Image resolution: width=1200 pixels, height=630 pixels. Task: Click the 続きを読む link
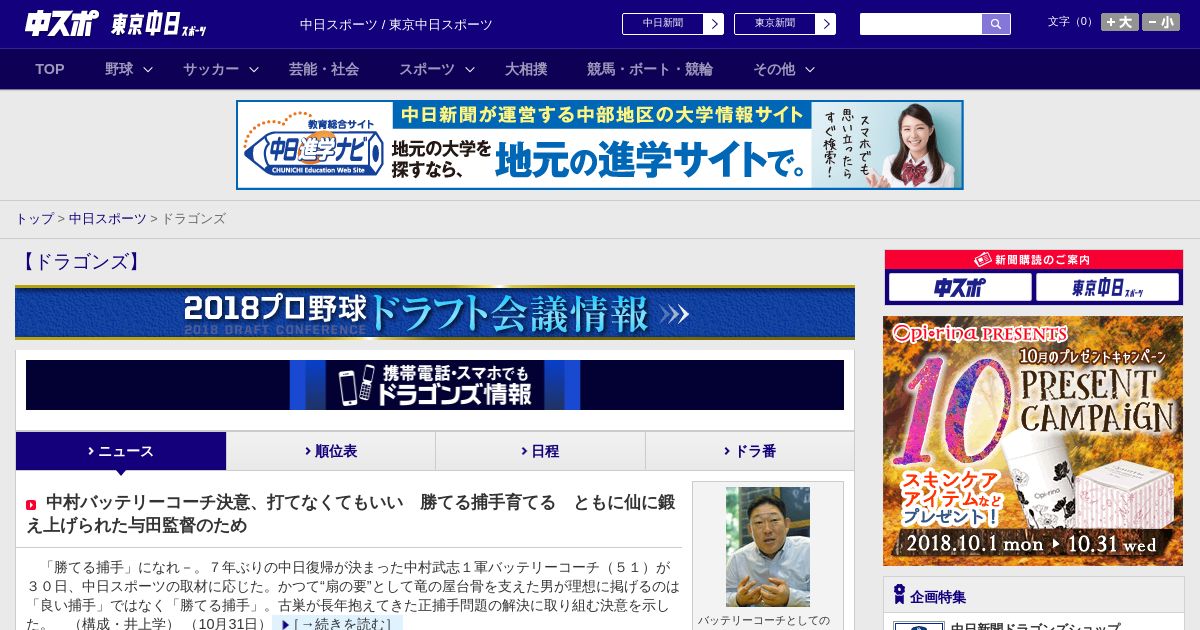pyautogui.click(x=337, y=624)
